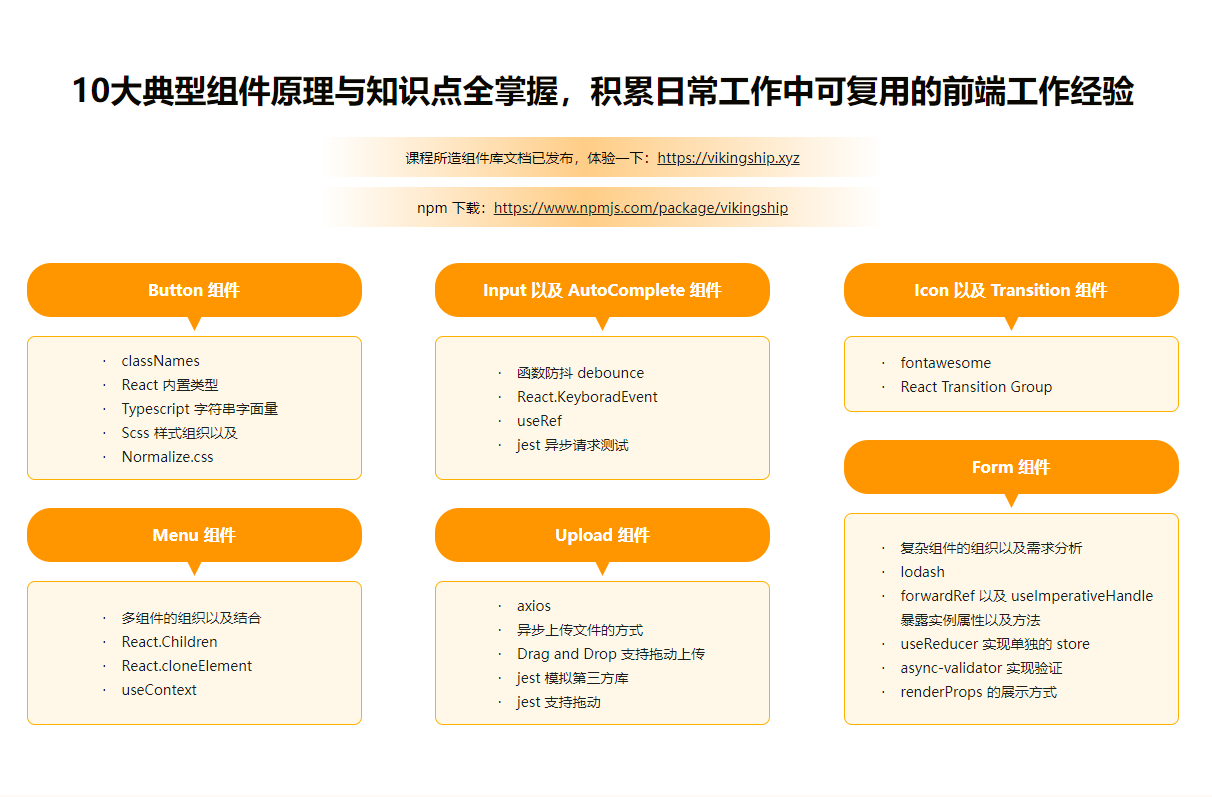Viewport: 1212px width, 797px height.
Task: Click the React.KeyboradEvent entry
Action: coord(587,397)
